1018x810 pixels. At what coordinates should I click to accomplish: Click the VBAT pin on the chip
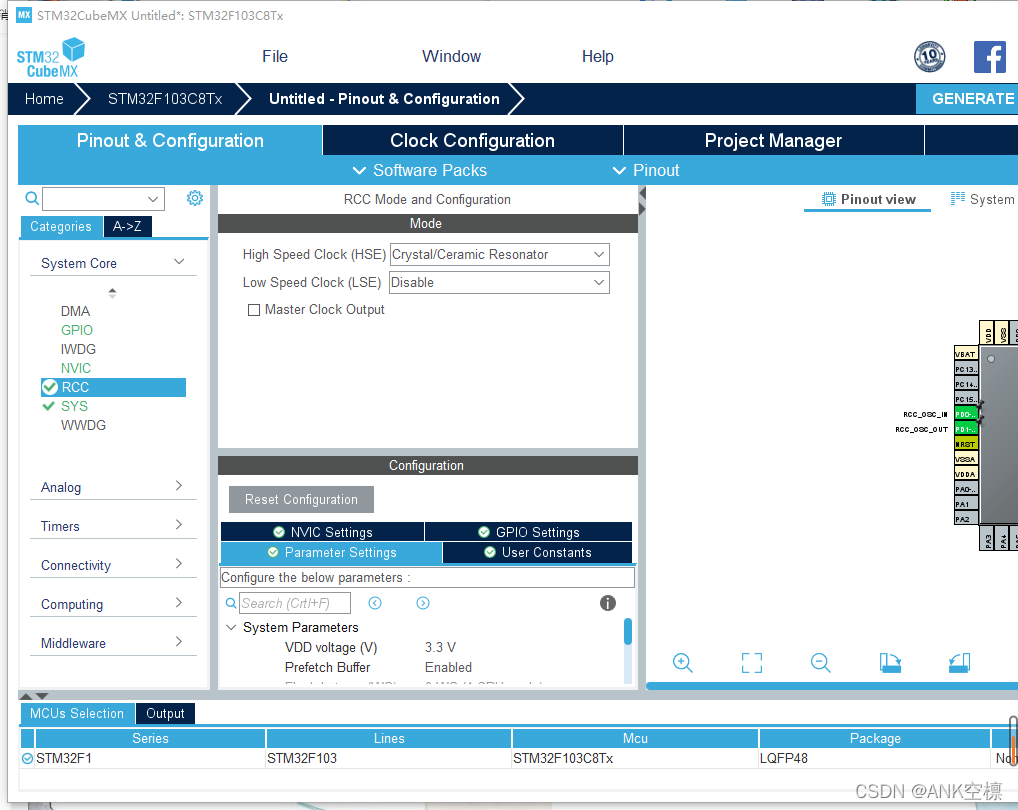(x=966, y=354)
